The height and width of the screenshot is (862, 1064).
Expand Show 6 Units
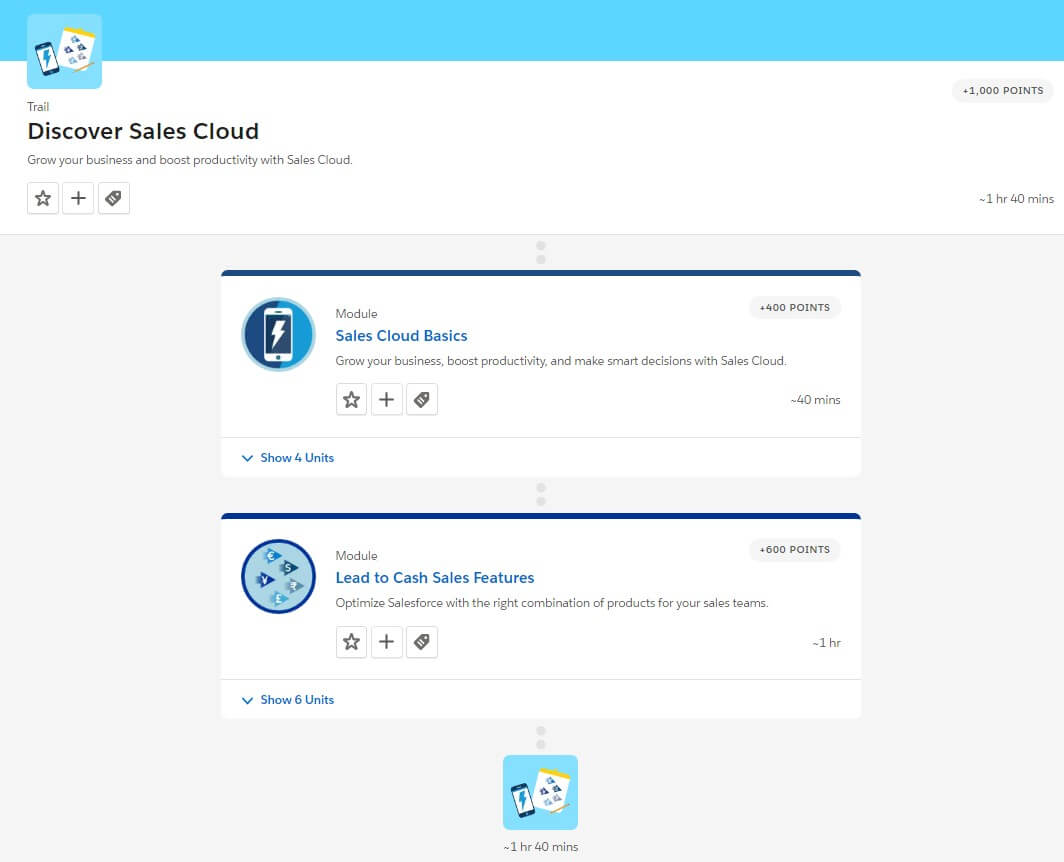click(288, 700)
